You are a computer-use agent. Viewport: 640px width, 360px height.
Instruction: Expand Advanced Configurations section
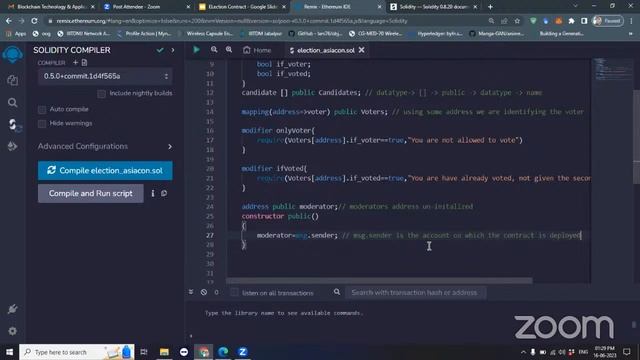click(x=105, y=146)
